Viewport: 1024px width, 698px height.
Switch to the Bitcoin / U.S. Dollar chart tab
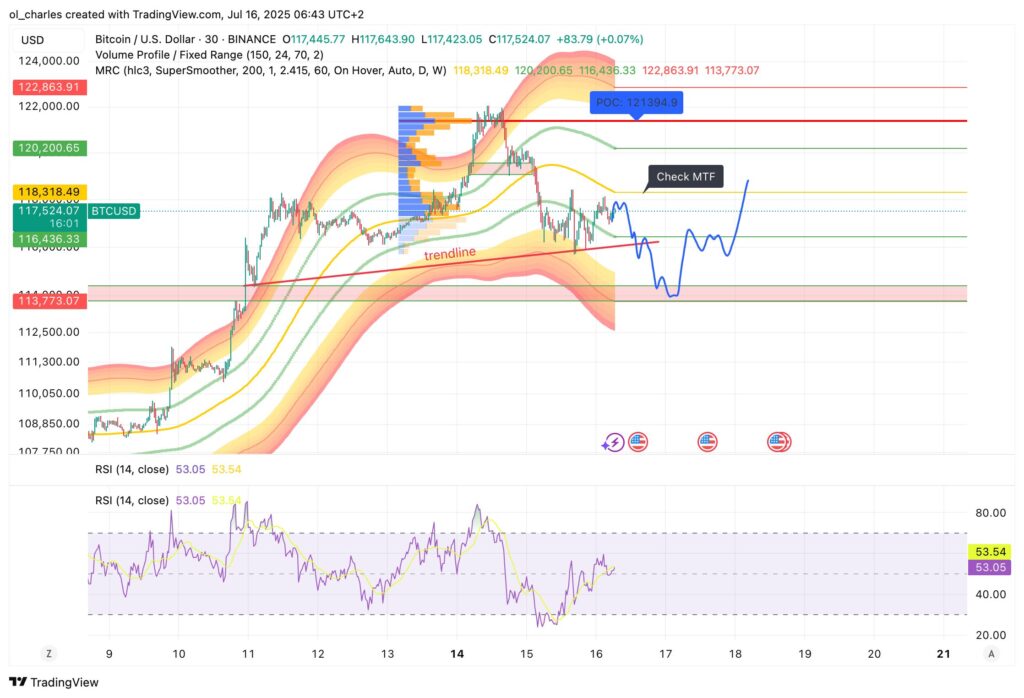(x=147, y=37)
